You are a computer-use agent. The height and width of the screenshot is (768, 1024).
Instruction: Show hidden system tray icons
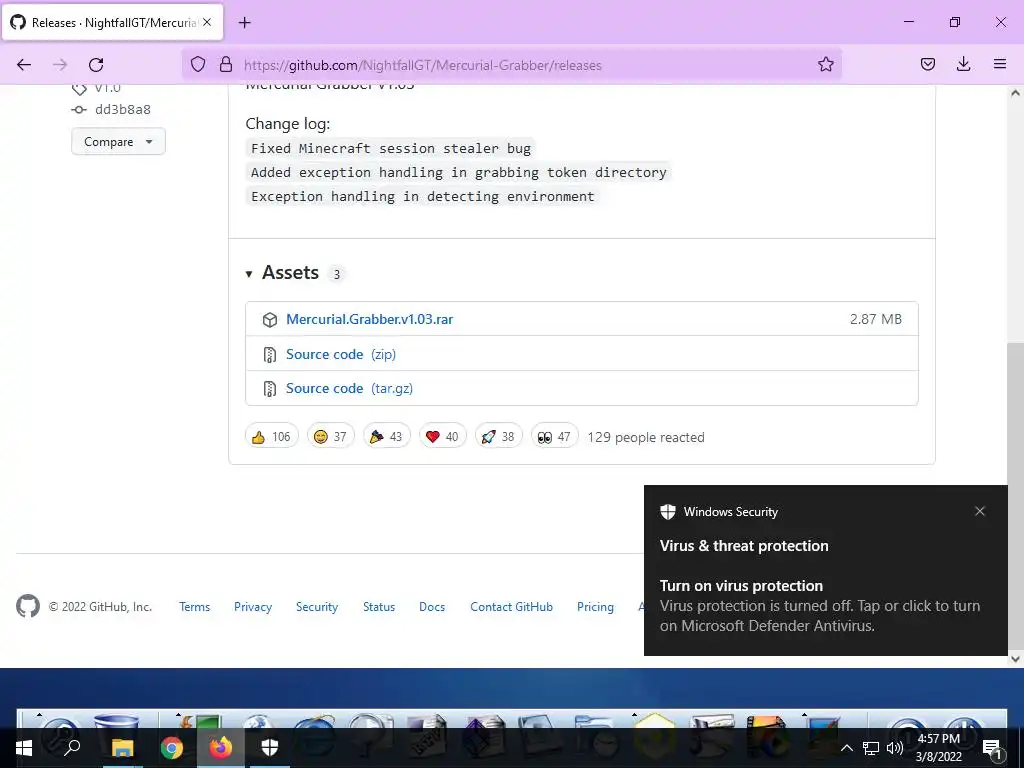[x=846, y=748]
